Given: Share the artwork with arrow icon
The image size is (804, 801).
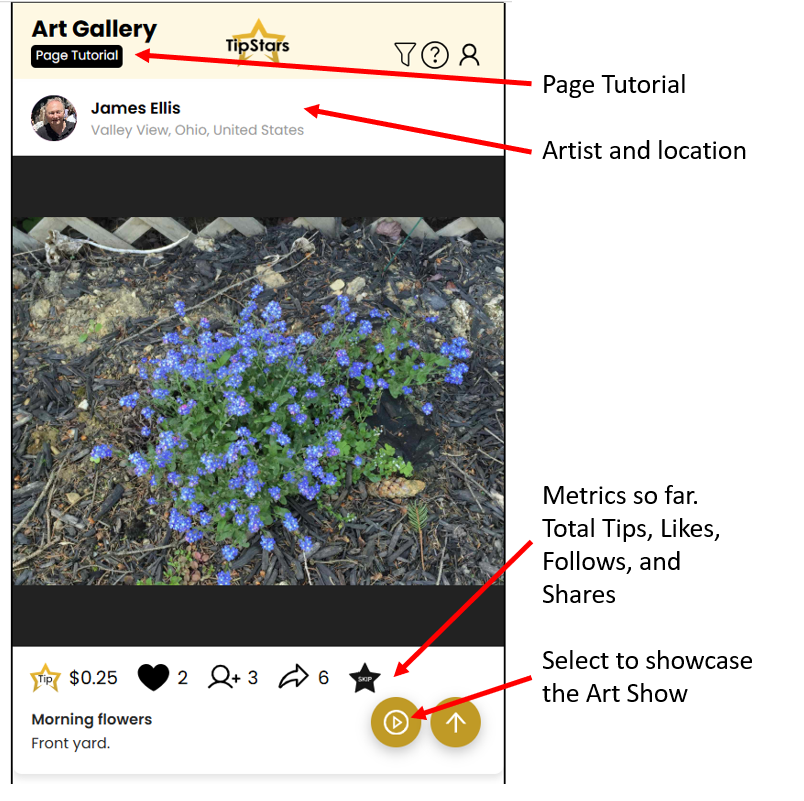Looking at the screenshot, I should [x=293, y=677].
